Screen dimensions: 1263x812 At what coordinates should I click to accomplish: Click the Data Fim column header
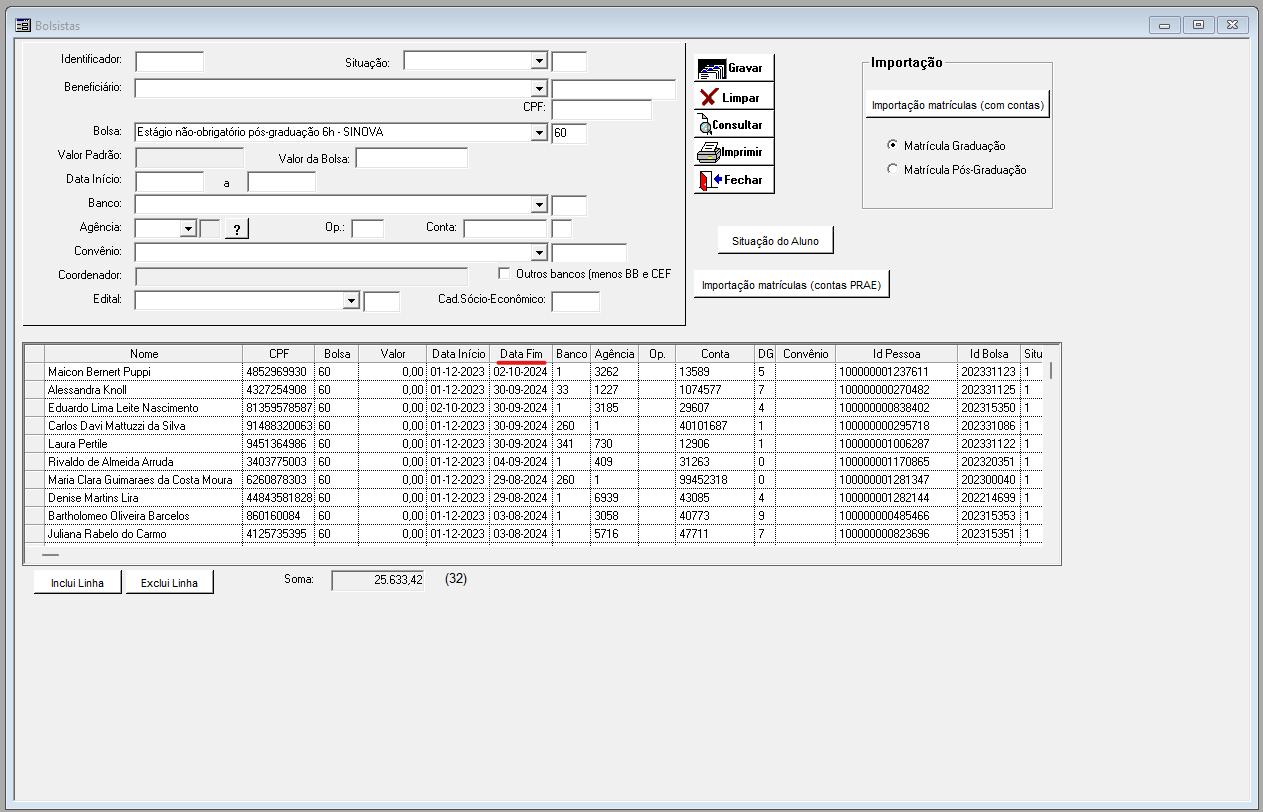click(522, 353)
